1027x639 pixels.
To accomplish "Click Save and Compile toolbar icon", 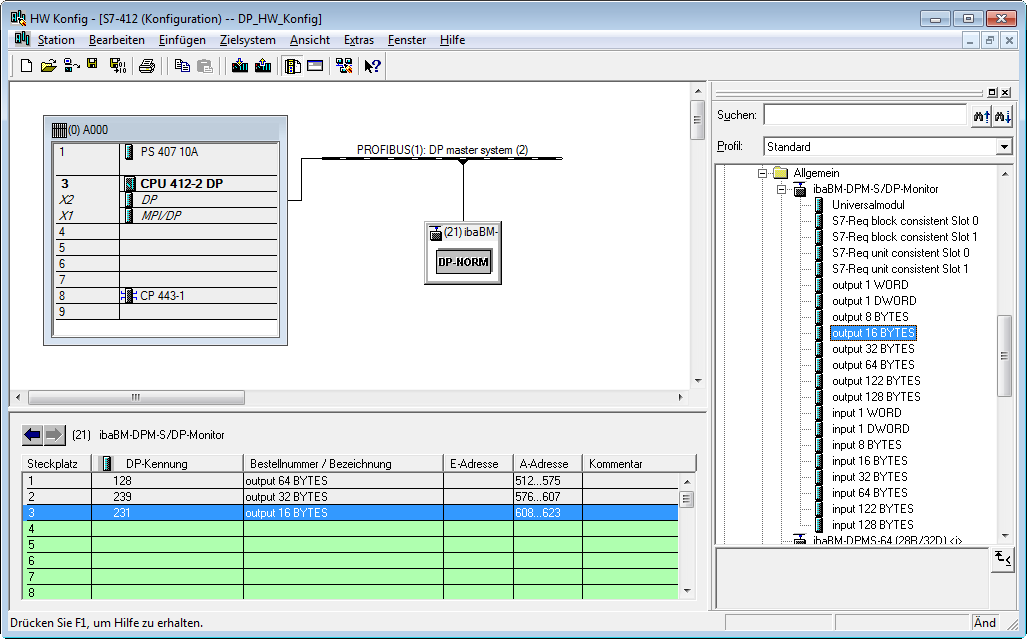I will point(117,66).
